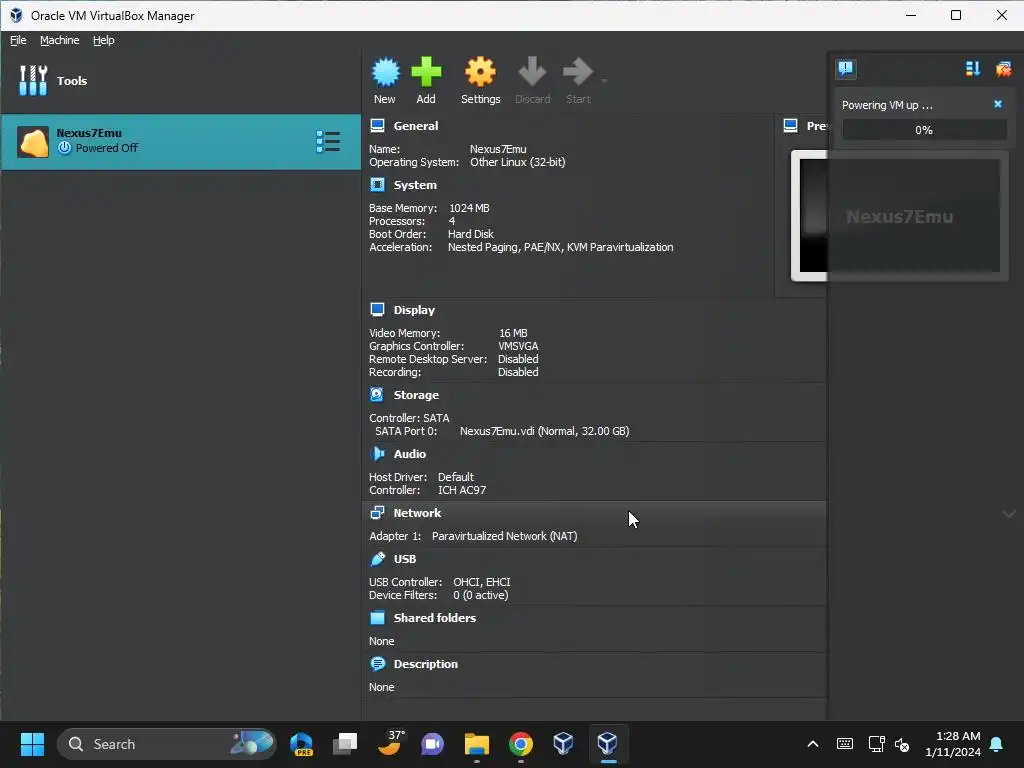Click the Description section speech-bubble icon

[377, 664]
